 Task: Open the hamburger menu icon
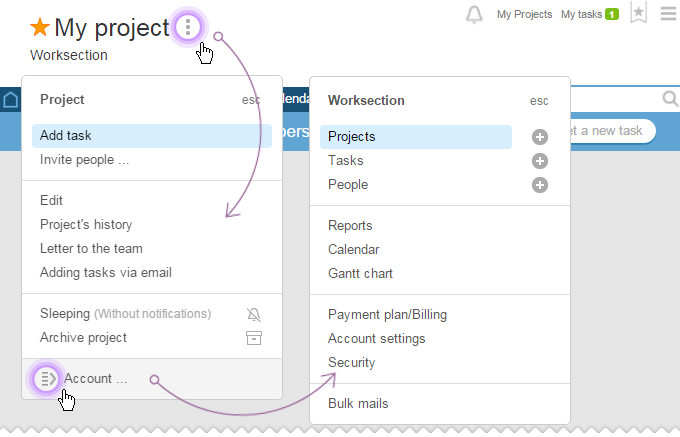[668, 13]
